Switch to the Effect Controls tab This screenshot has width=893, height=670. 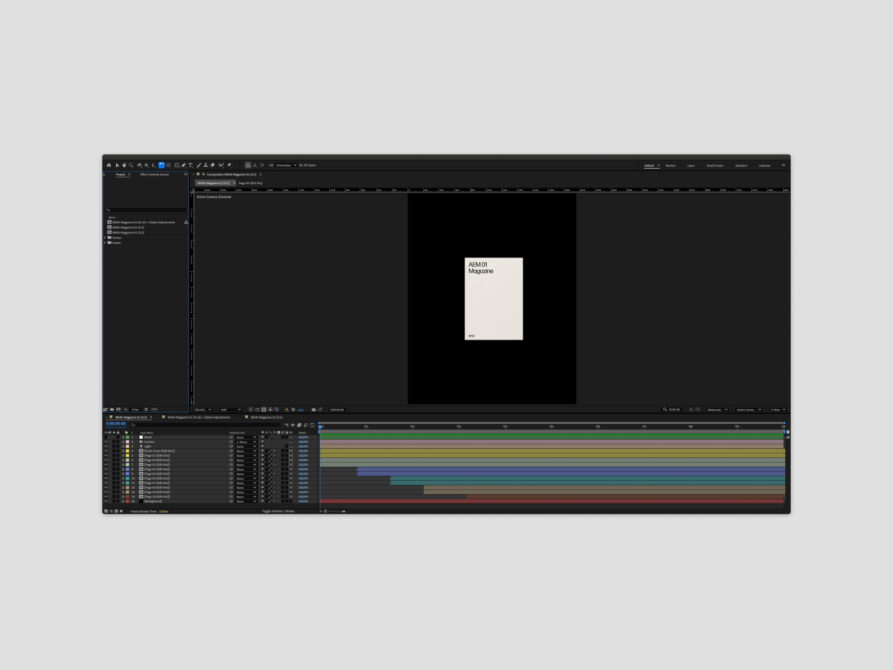[x=154, y=174]
